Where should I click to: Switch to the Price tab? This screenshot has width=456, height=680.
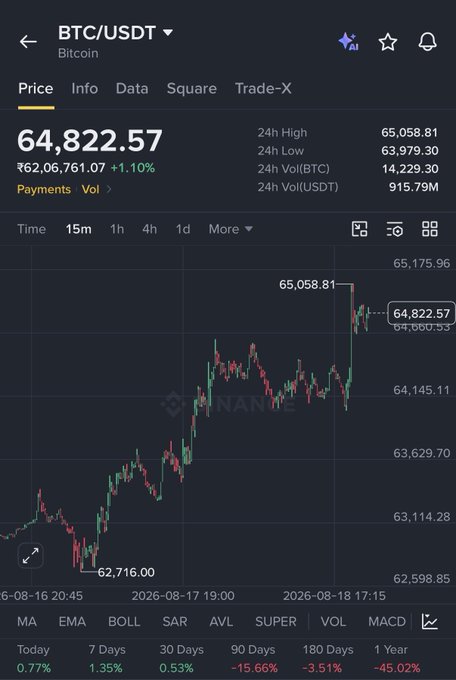coord(36,88)
